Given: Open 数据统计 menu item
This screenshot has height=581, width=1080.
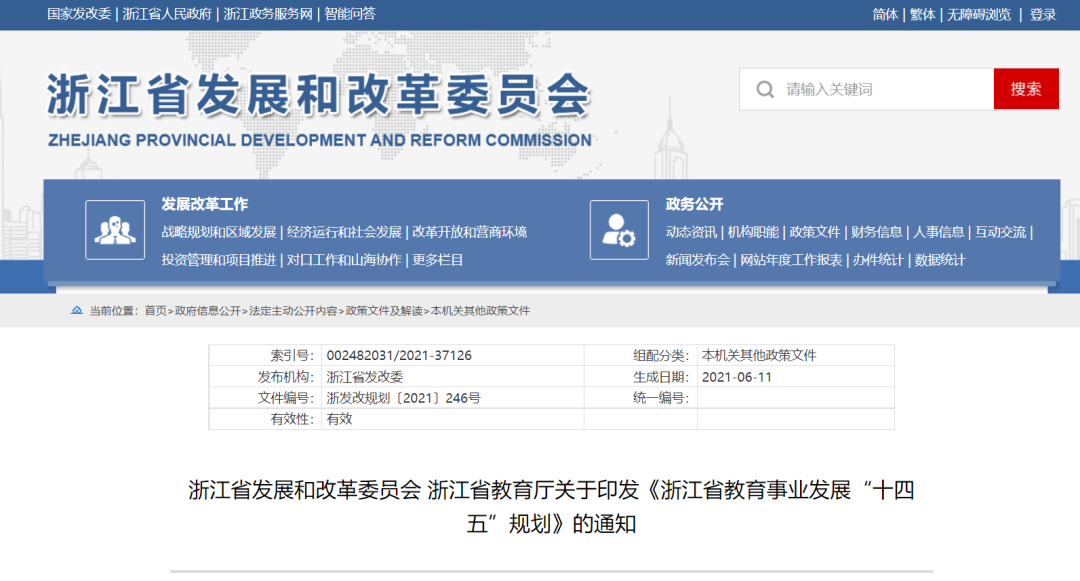Looking at the screenshot, I should [940, 260].
